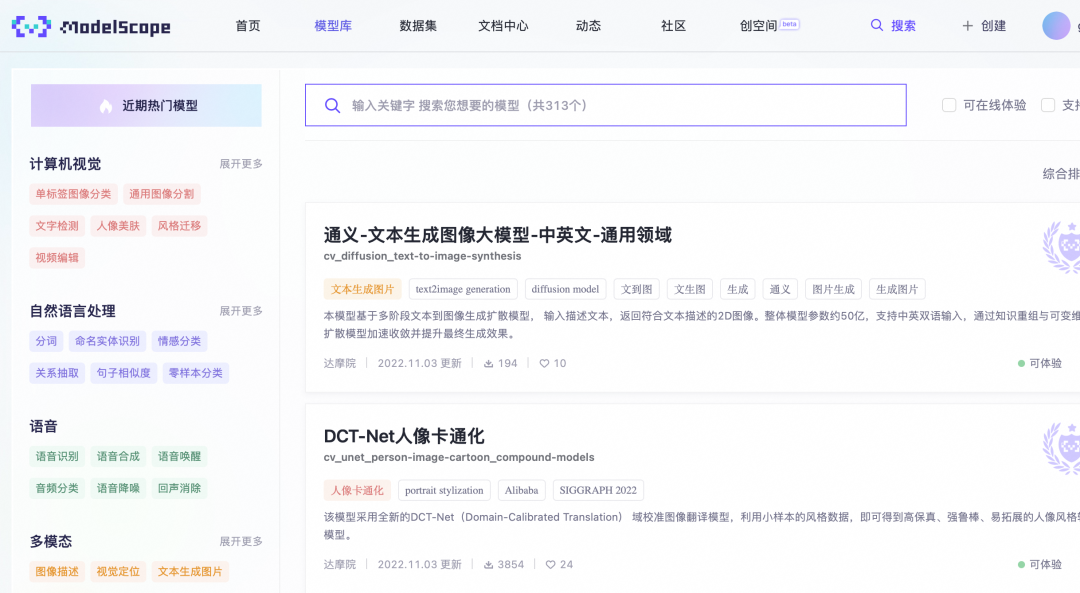1080x593 pixels.
Task: Click the cv_unet_person-image-cartoon_compound-models ID
Action: click(x=459, y=457)
